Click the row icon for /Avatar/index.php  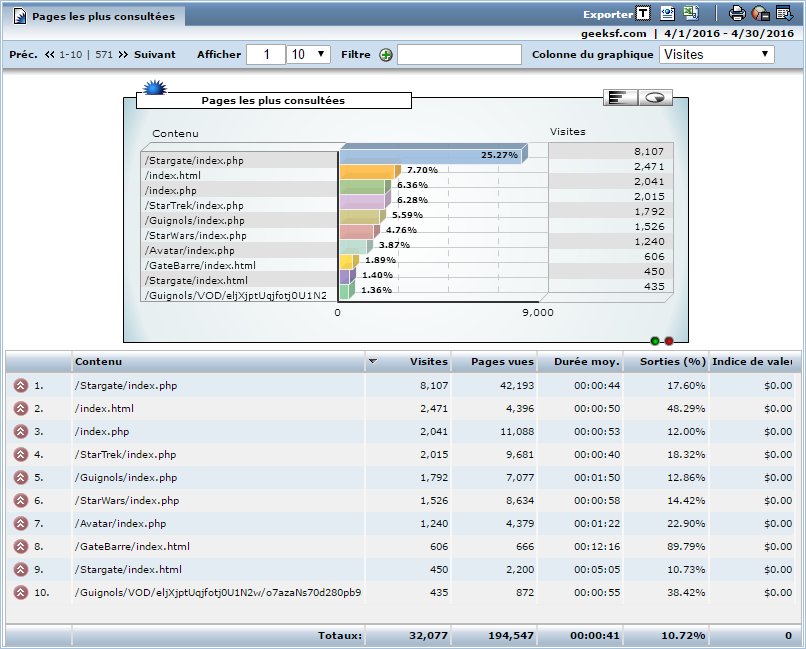point(21,524)
